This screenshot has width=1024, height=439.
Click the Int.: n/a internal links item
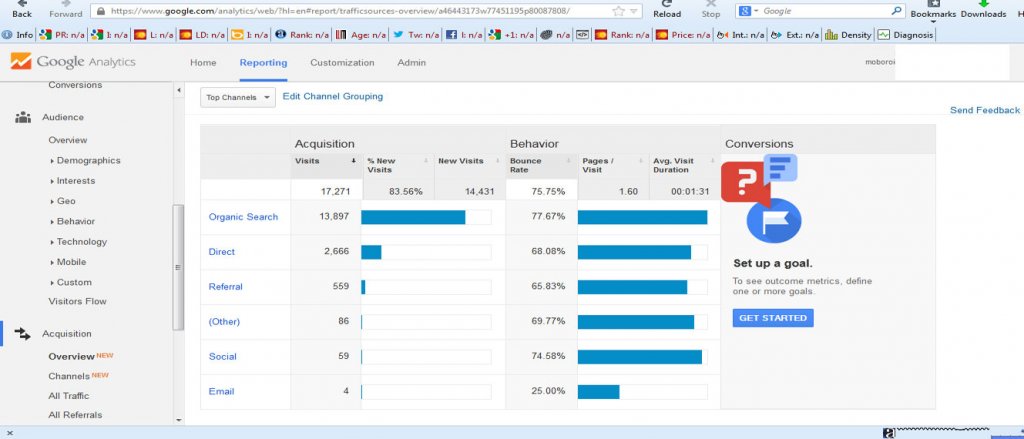tap(741, 35)
